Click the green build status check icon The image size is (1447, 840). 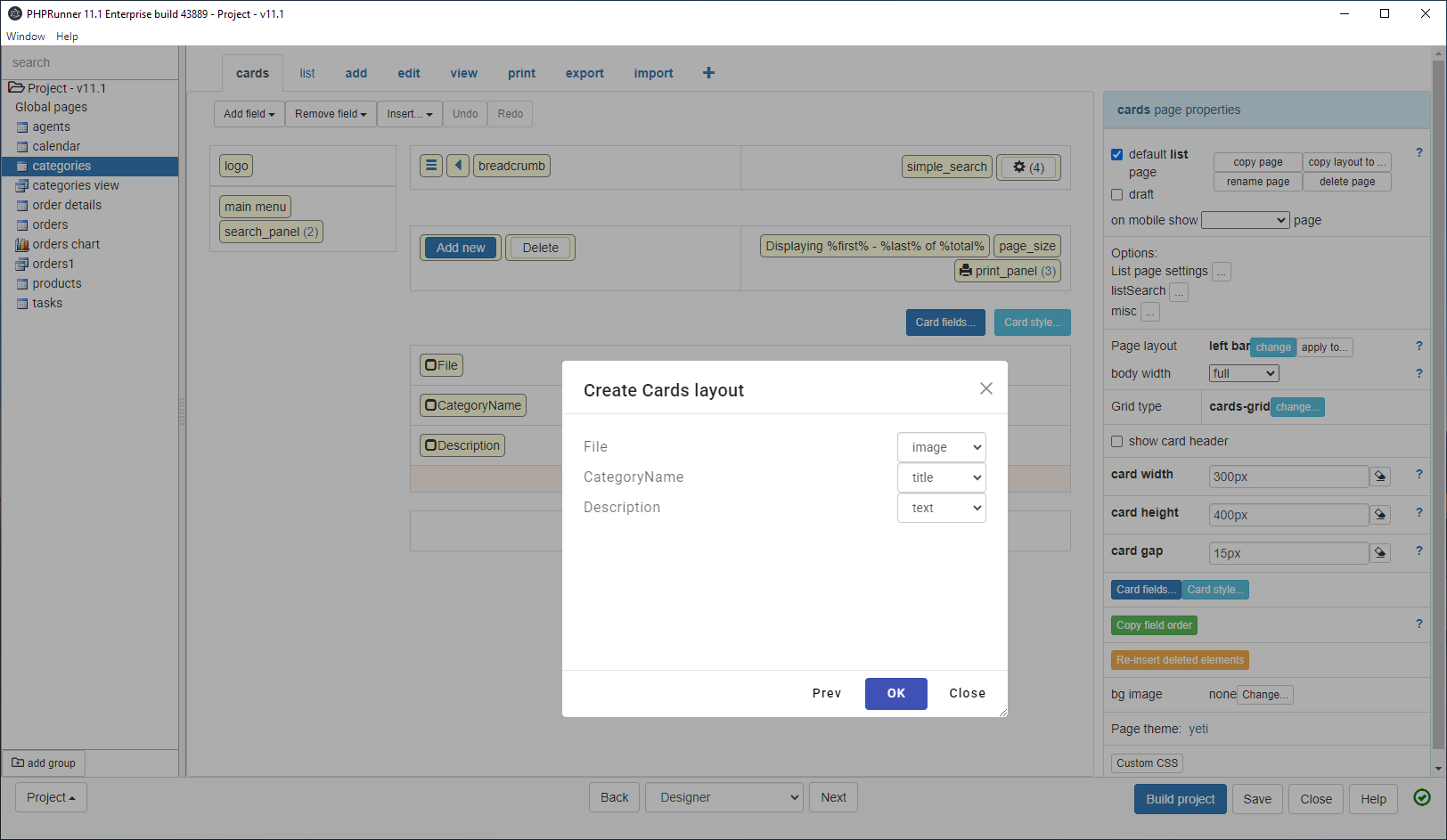pos(1422,798)
